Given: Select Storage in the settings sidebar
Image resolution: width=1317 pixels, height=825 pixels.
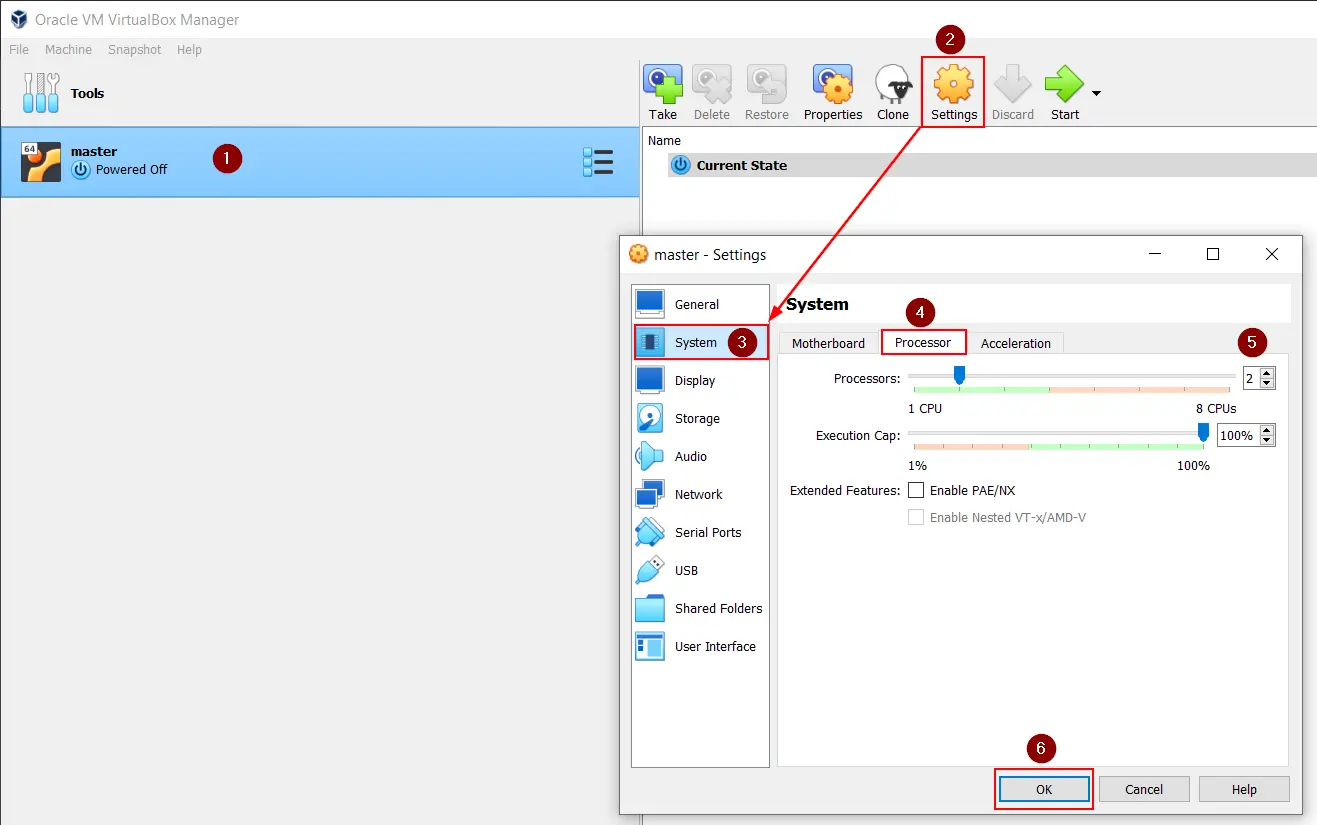Looking at the screenshot, I should 697,419.
